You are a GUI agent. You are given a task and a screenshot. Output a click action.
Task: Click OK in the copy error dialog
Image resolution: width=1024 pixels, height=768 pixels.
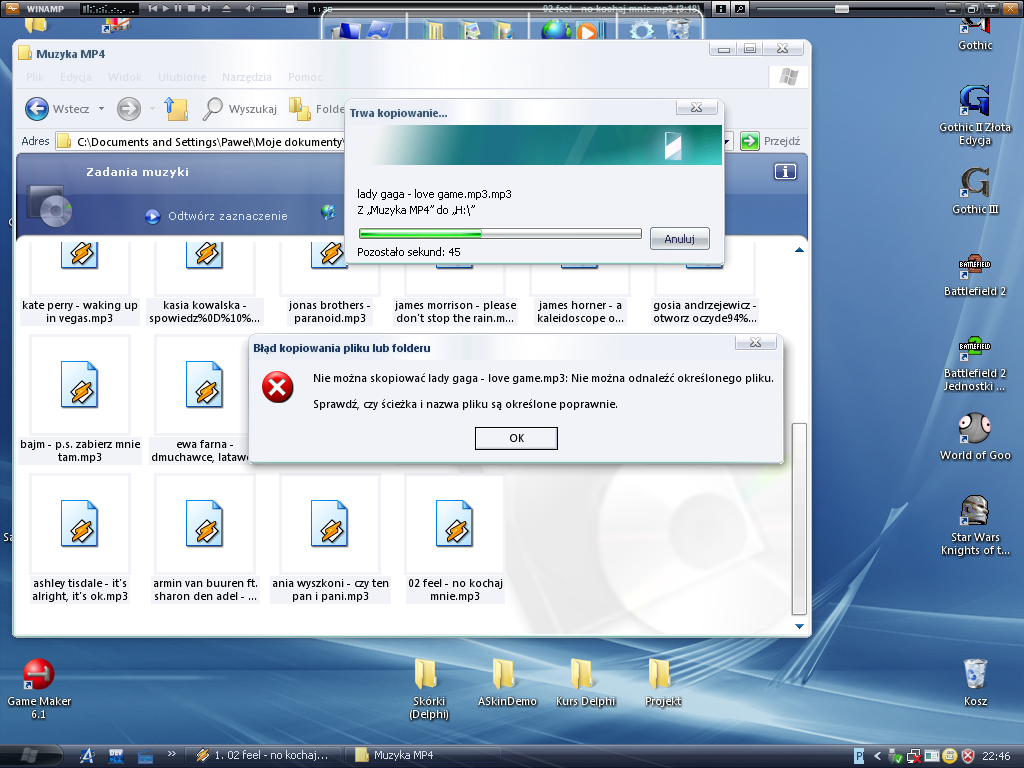pyautogui.click(x=516, y=438)
